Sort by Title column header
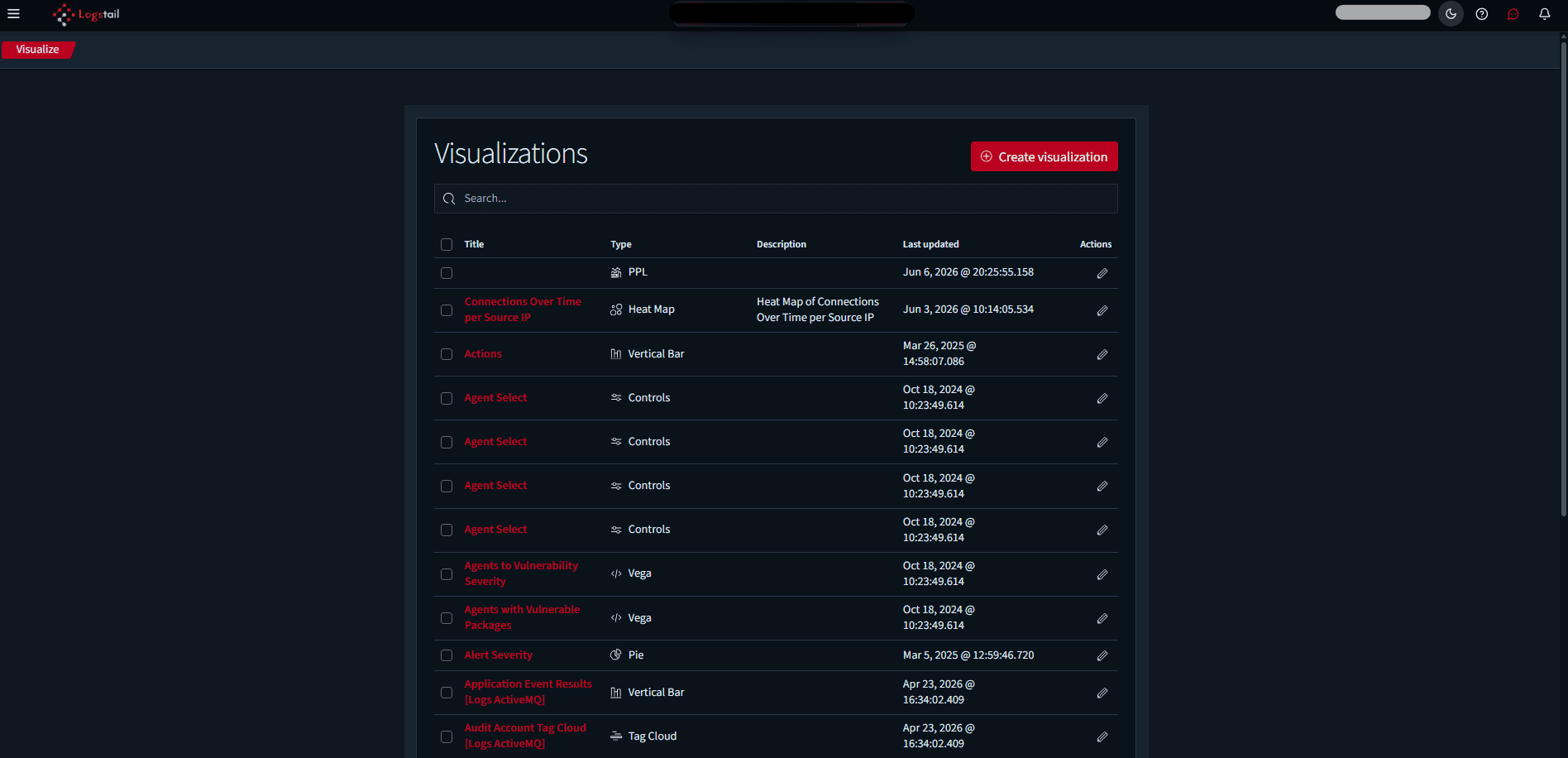The image size is (1568, 758). click(x=474, y=244)
